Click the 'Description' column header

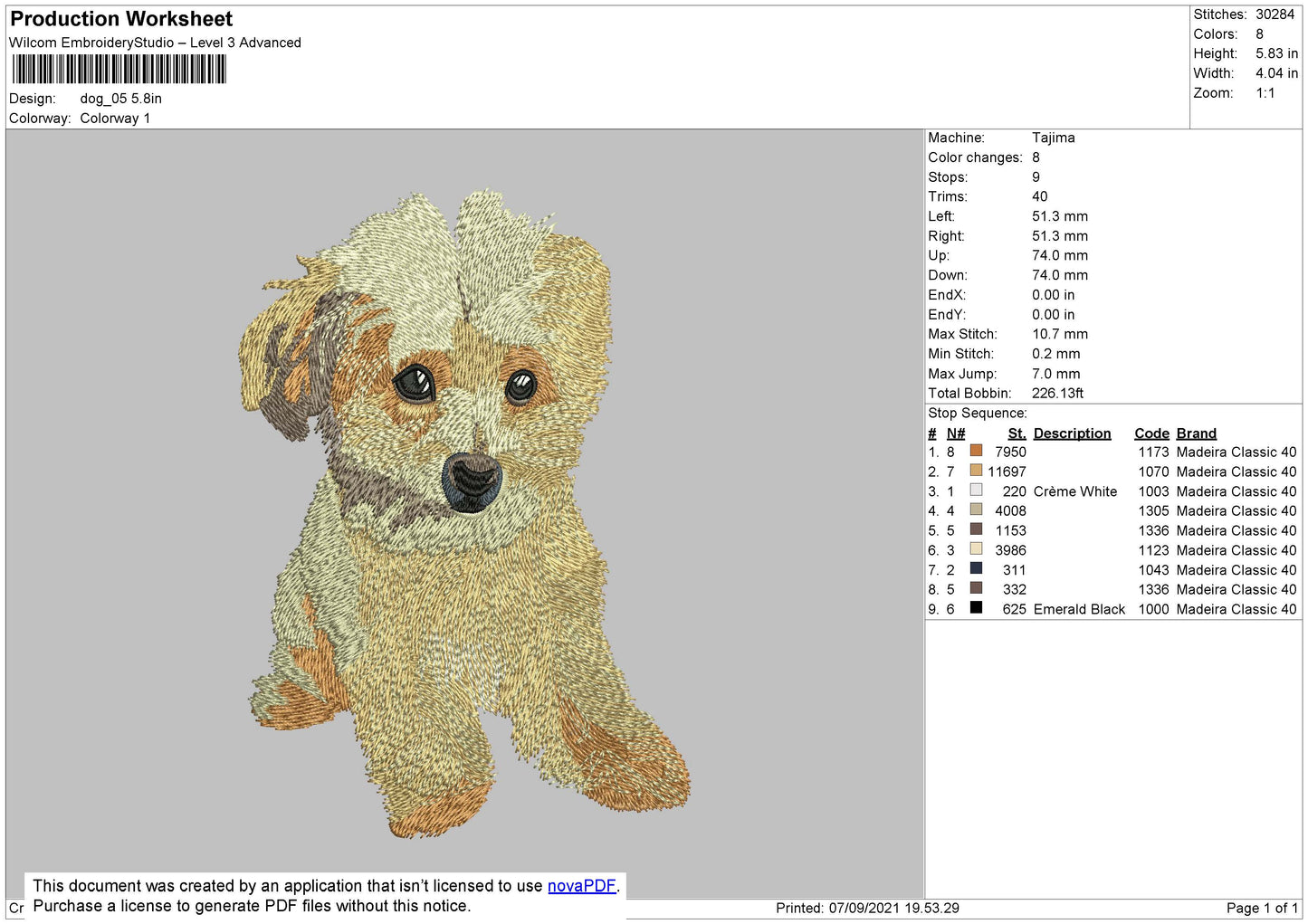coord(1072,433)
